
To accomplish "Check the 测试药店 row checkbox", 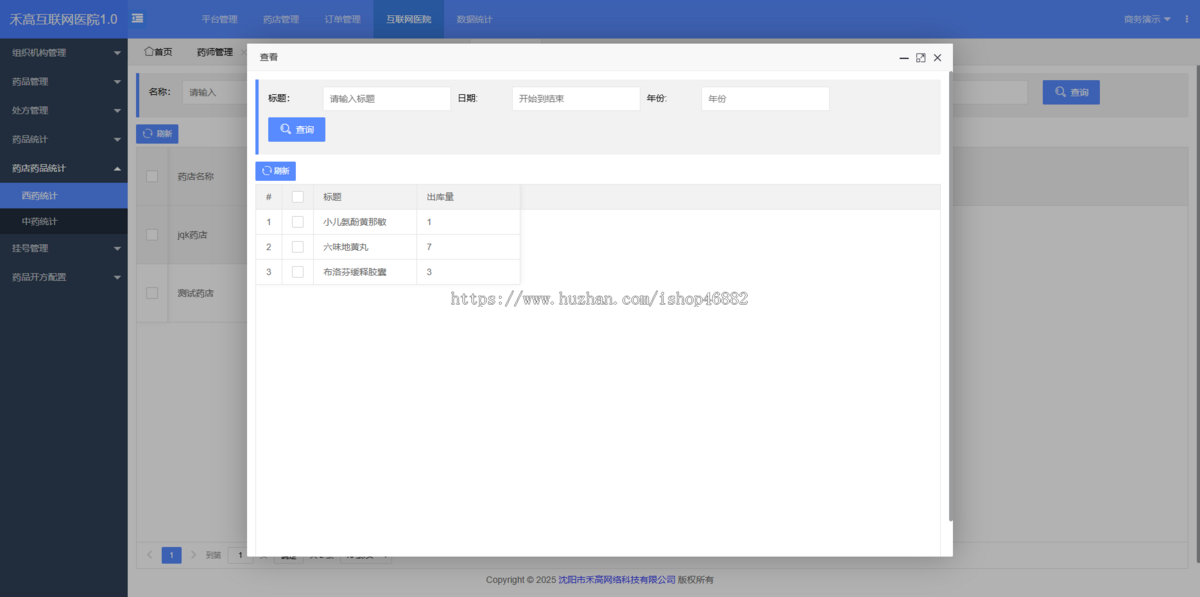I will coord(152,293).
